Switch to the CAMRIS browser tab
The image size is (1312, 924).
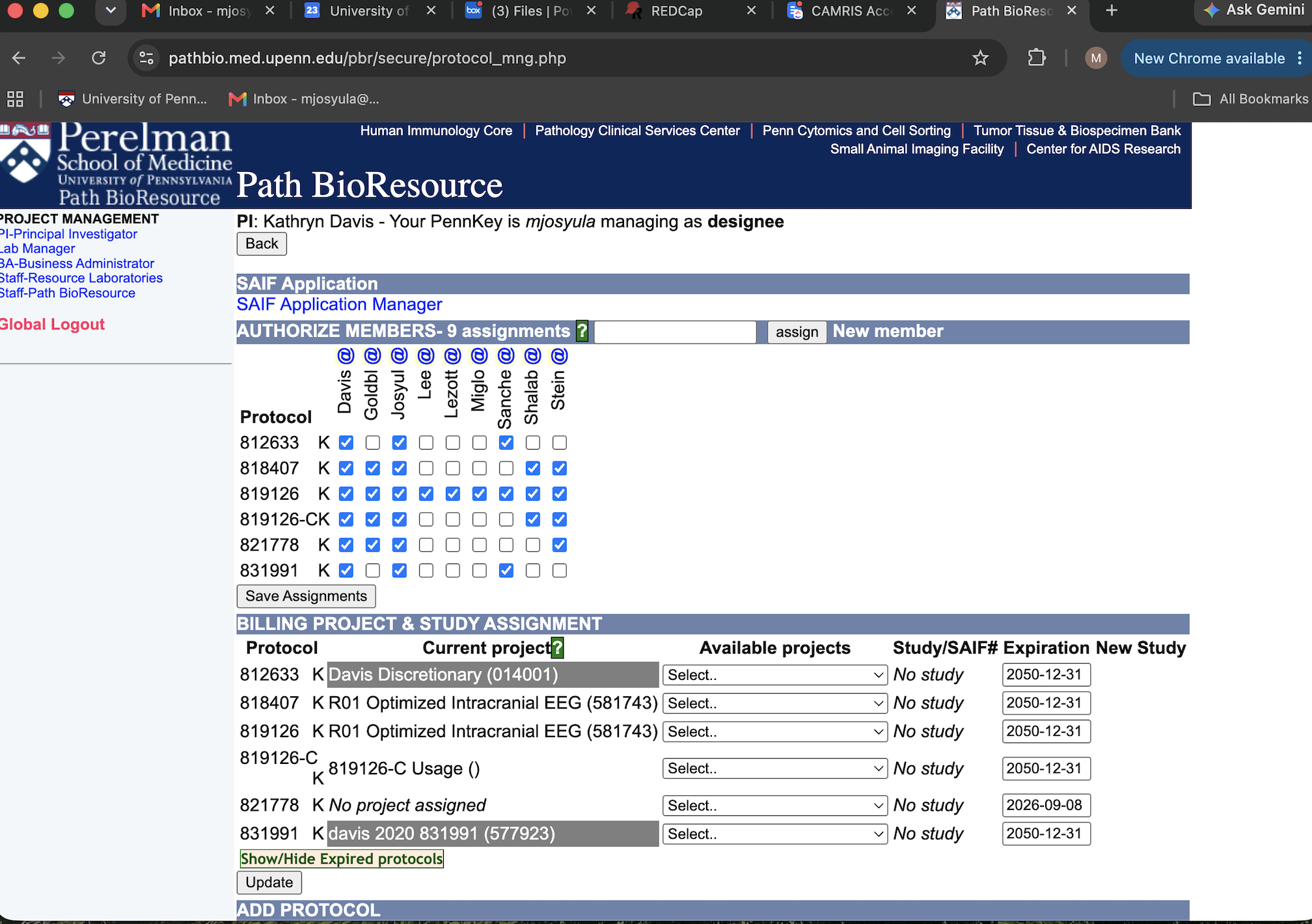click(851, 11)
